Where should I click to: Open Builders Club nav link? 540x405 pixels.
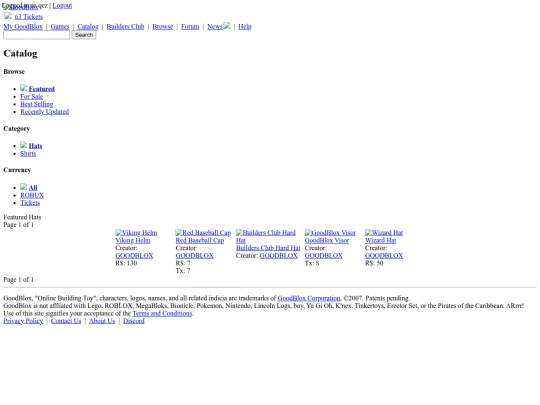click(x=125, y=27)
